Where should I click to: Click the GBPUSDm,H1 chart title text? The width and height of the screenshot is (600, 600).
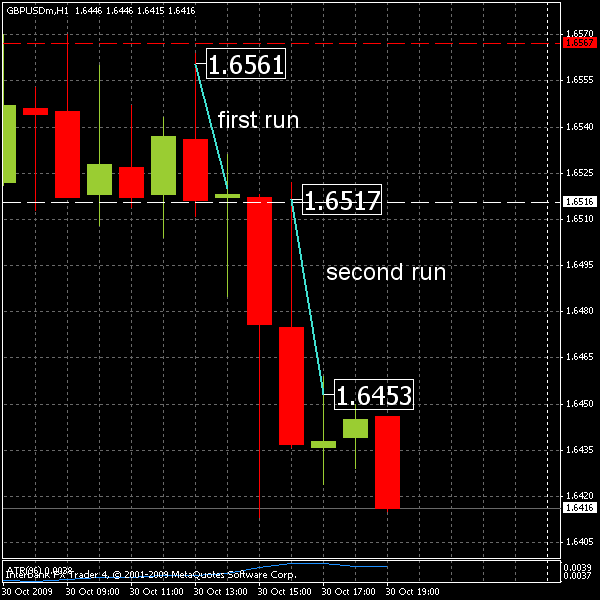[x=37, y=11]
